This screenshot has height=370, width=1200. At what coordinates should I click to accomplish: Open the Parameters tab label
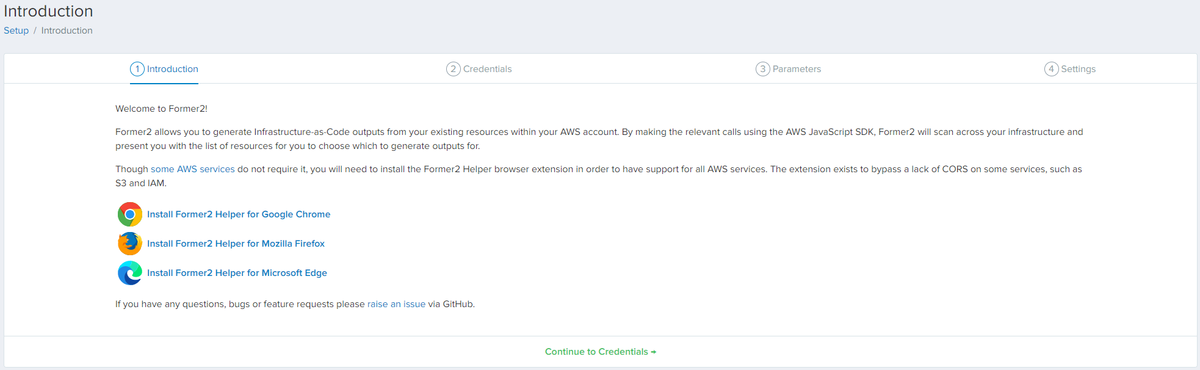[x=797, y=69]
